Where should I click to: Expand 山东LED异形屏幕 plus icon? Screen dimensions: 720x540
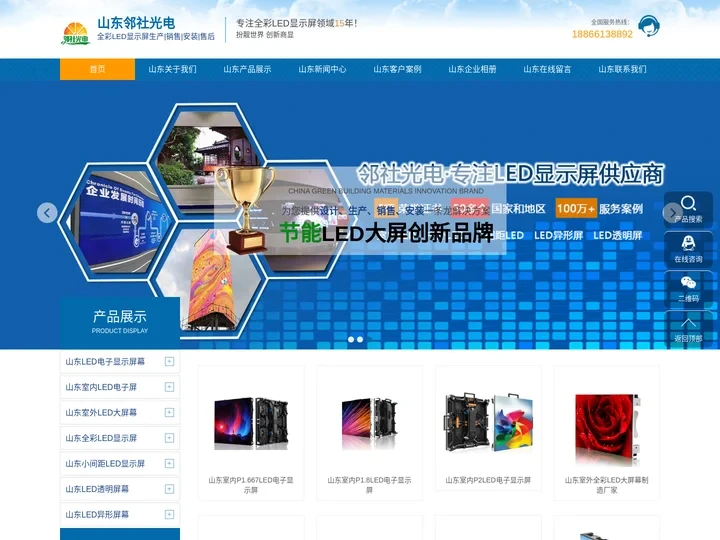click(x=169, y=514)
